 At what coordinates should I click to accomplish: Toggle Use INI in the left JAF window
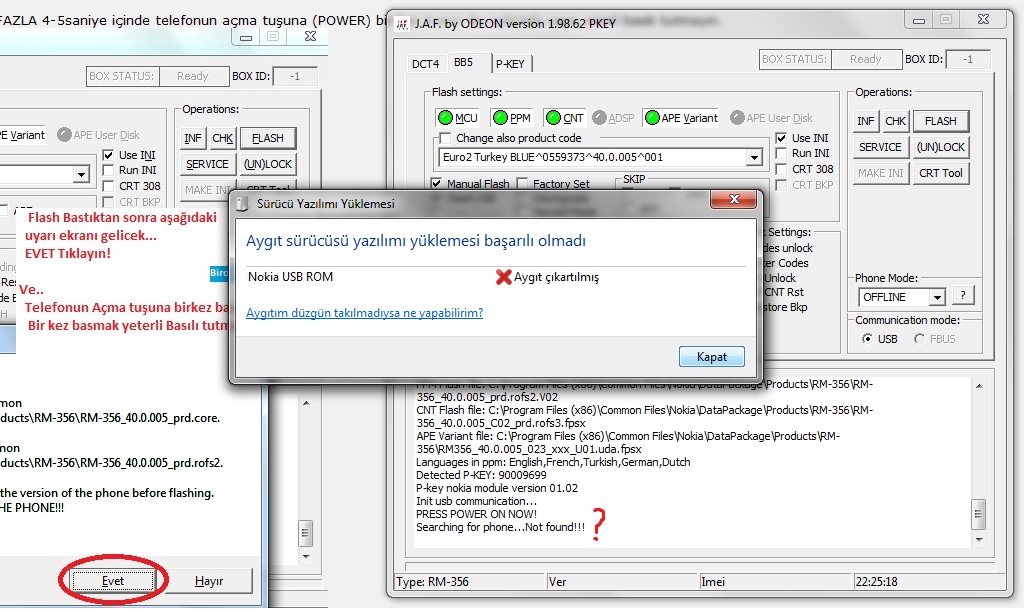point(108,155)
